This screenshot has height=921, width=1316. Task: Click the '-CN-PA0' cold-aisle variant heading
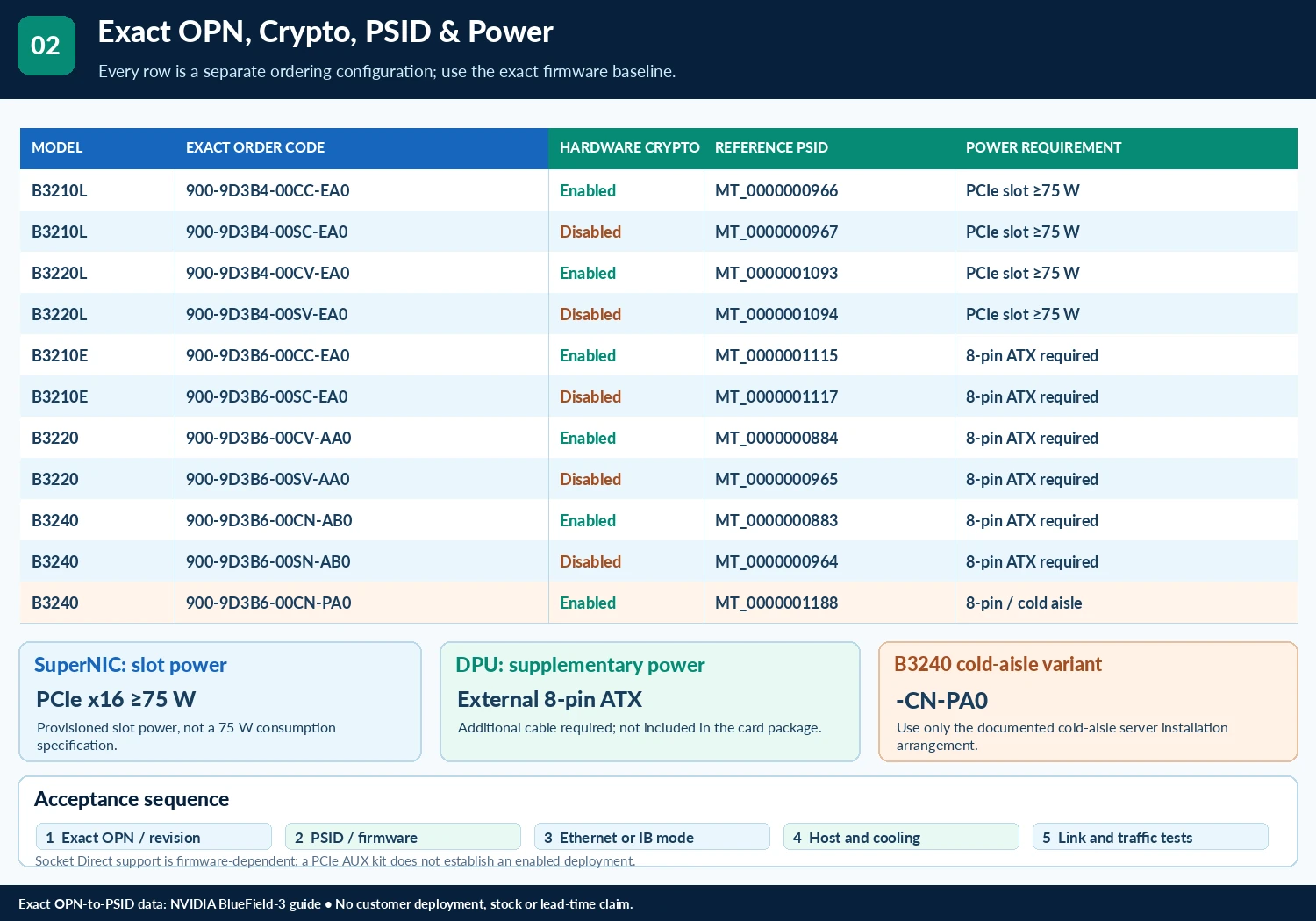[x=942, y=700]
